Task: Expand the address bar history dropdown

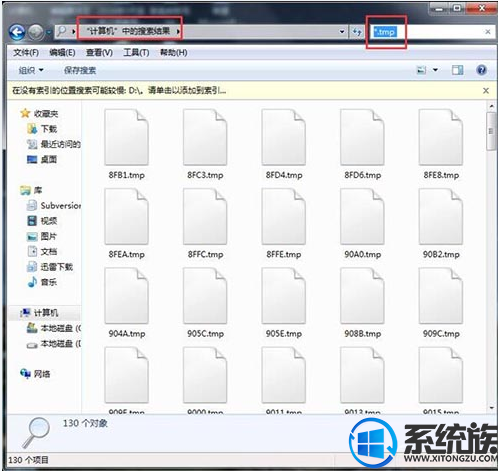Action: [x=342, y=32]
